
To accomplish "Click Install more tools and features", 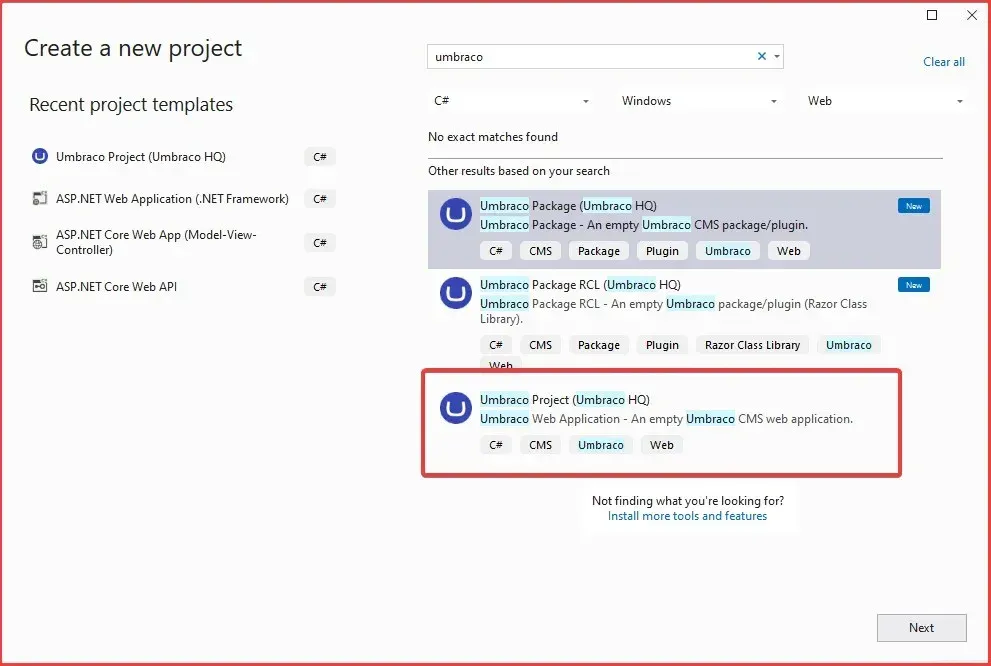I will 688,515.
